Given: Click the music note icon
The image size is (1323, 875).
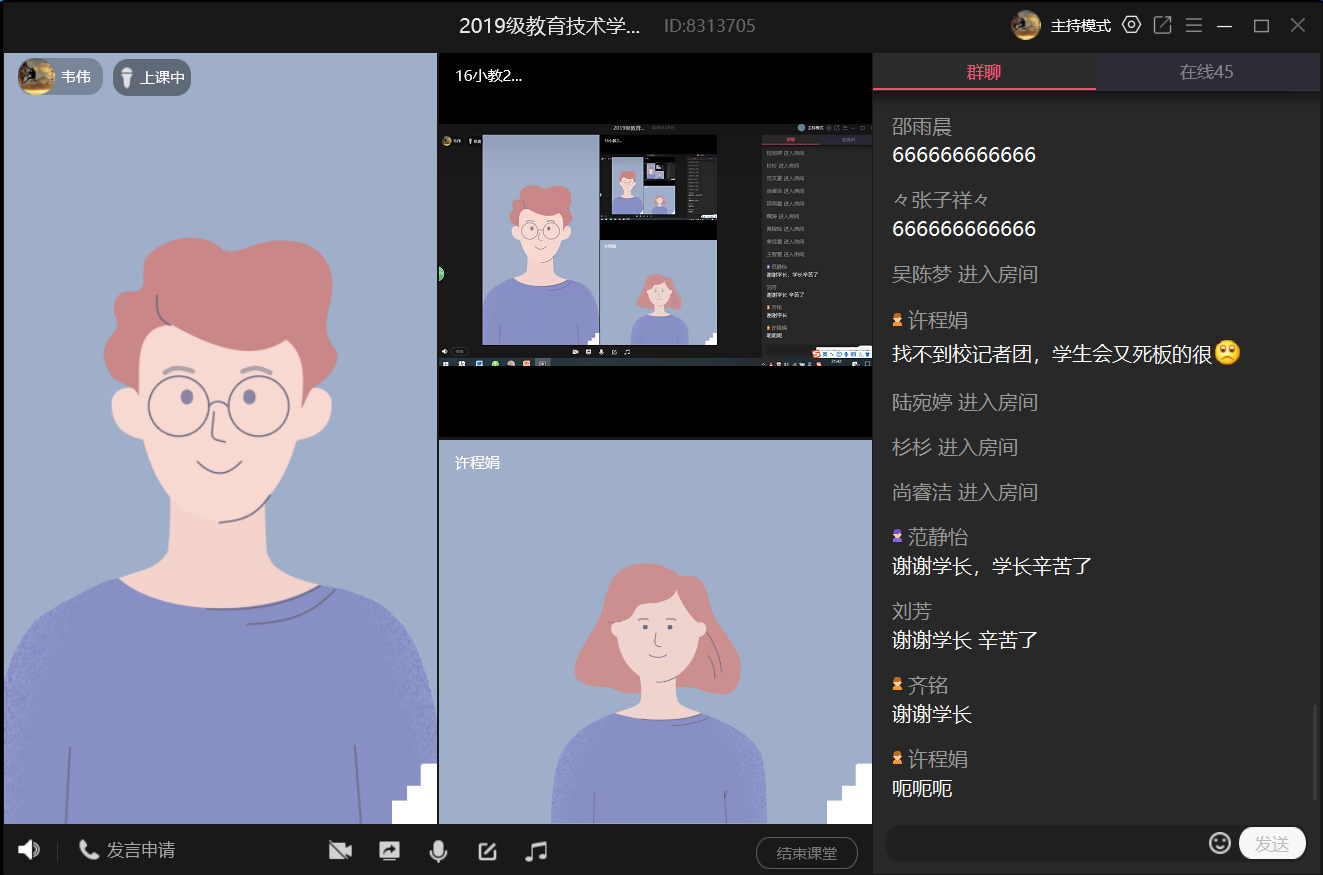Looking at the screenshot, I should [x=537, y=851].
